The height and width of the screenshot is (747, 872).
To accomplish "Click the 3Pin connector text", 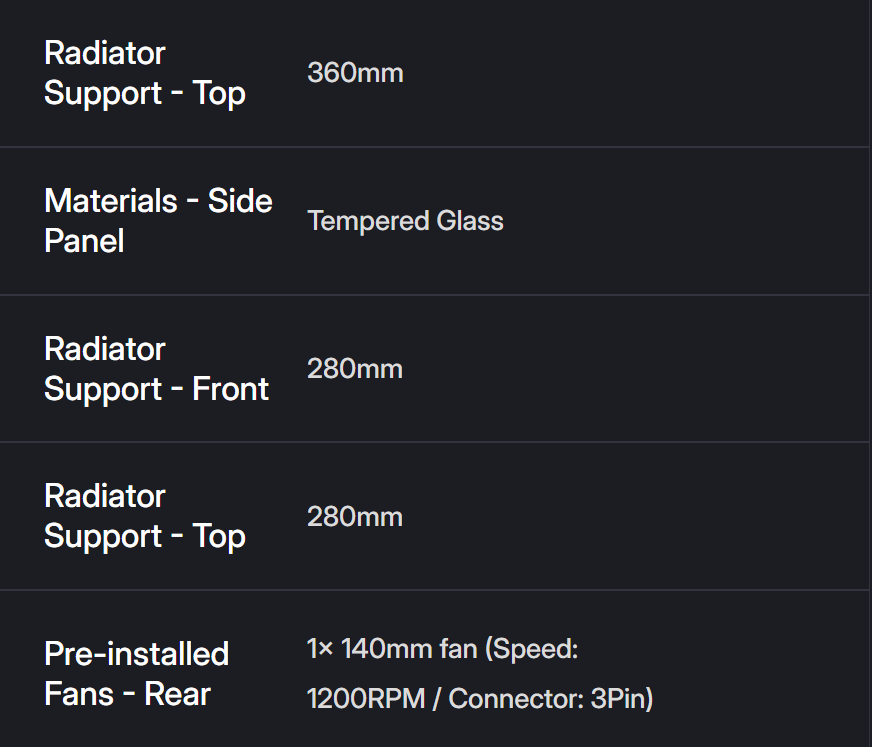I will click(621, 699).
